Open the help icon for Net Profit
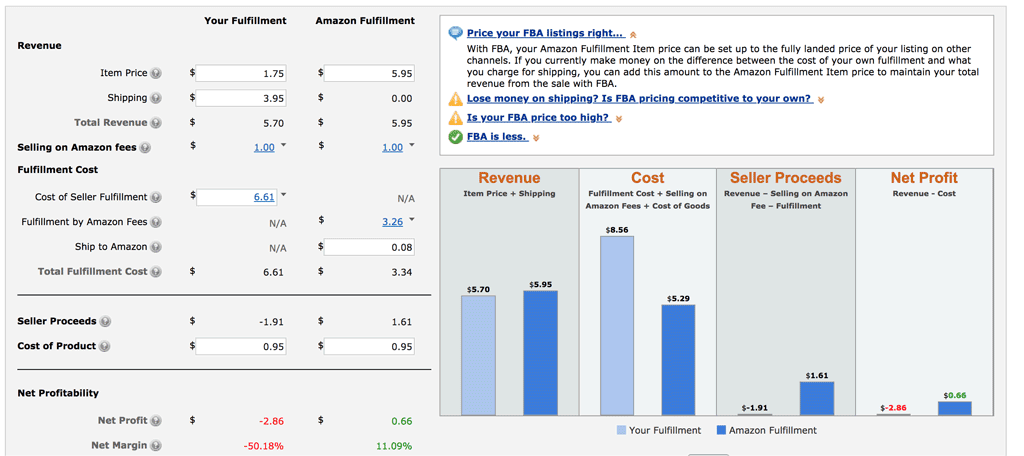The height and width of the screenshot is (456, 1024). click(x=156, y=421)
